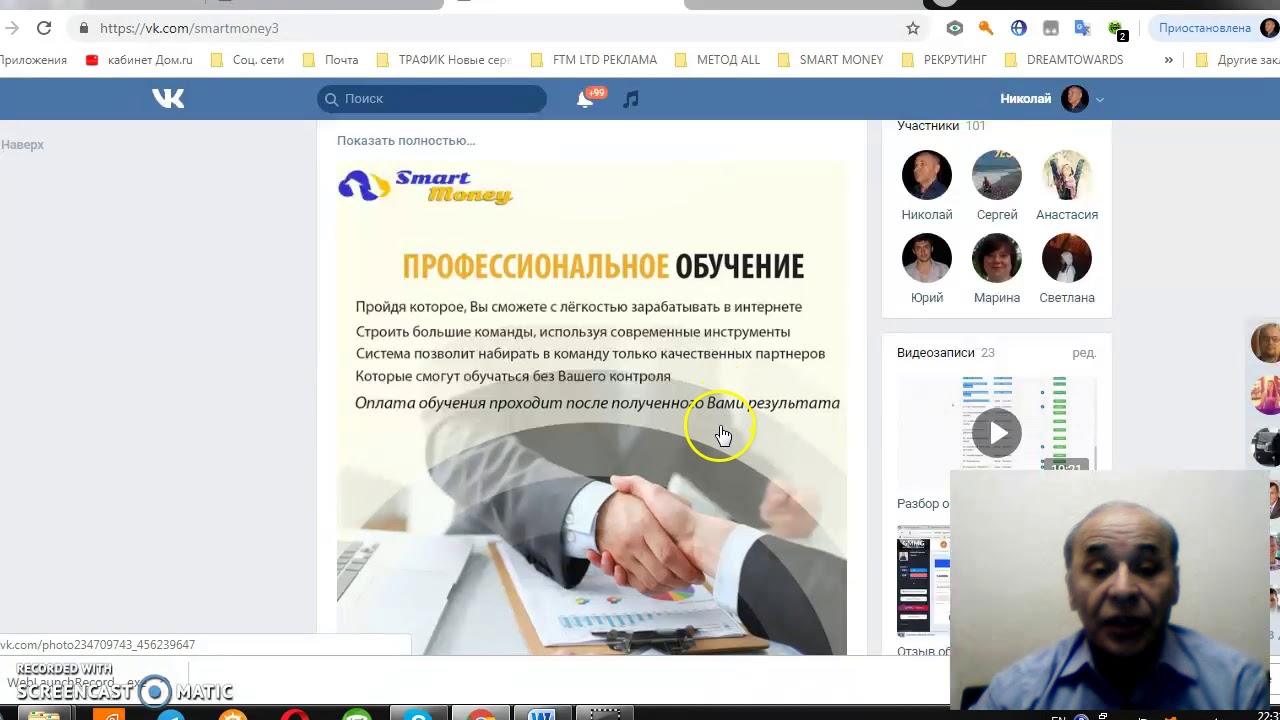Open the DREAMTOWARDS bookmark folder
1280x720 pixels.
coord(1063,60)
